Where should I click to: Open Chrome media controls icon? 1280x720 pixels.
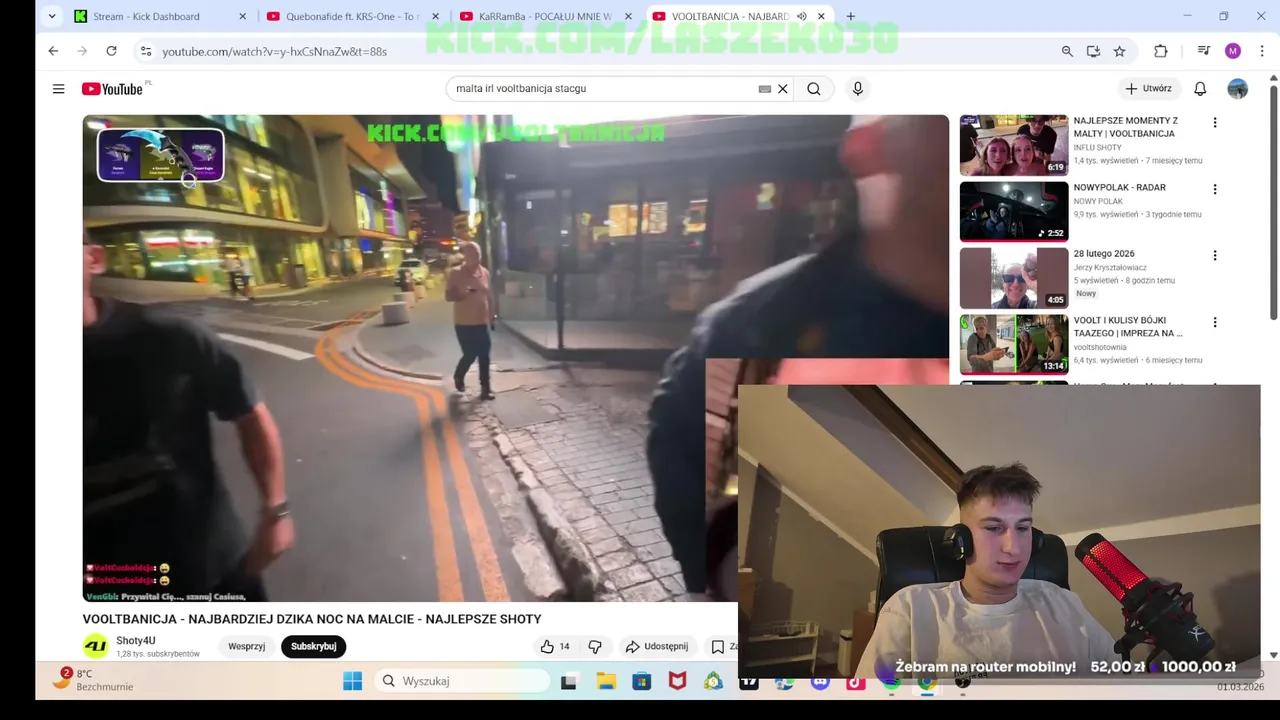click(1204, 51)
